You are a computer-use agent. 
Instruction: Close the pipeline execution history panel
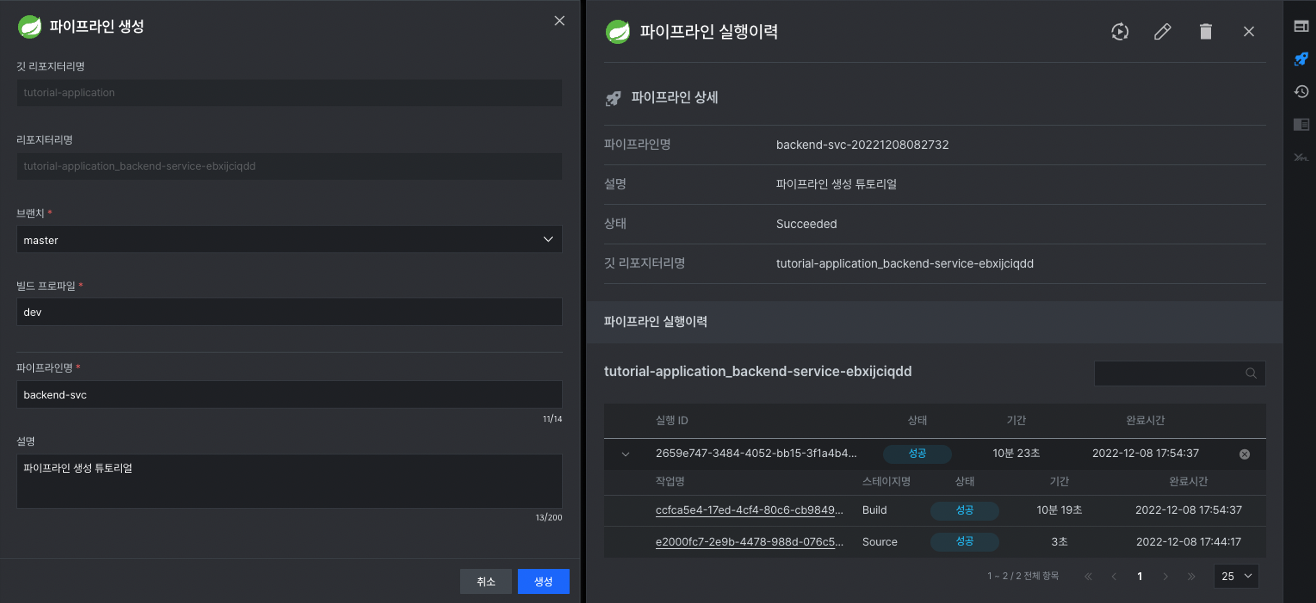1249,32
